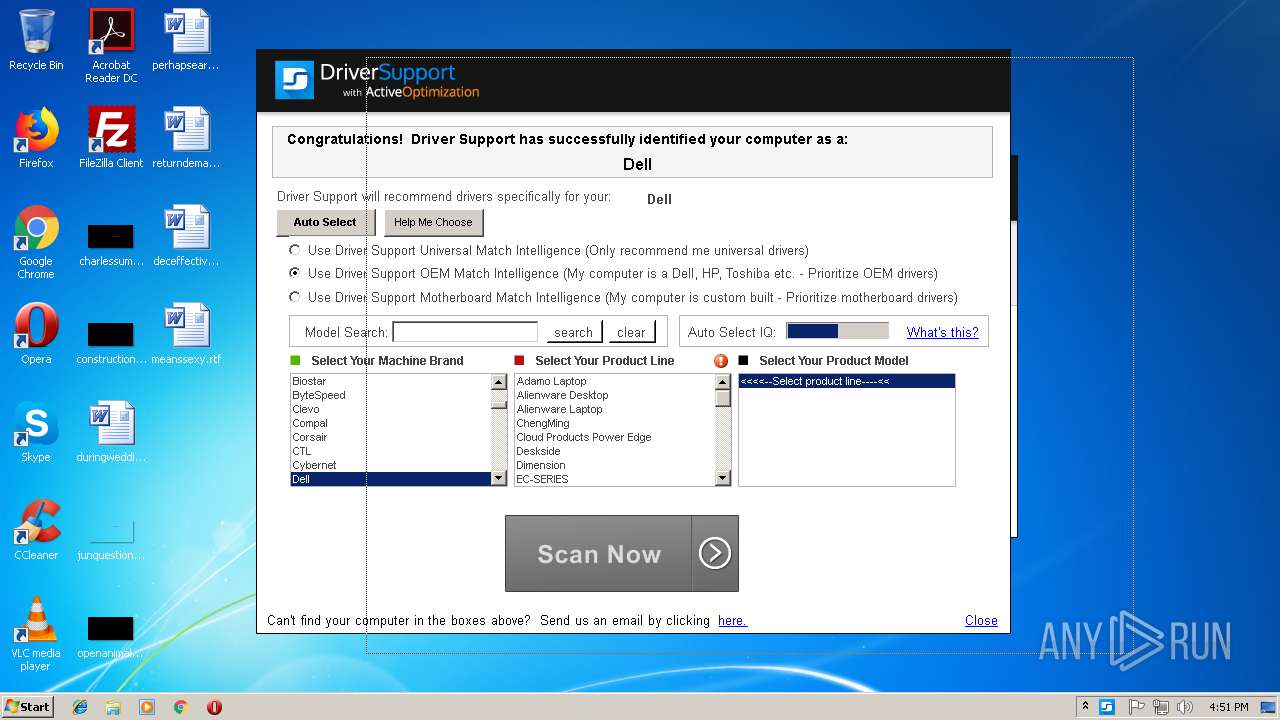Image resolution: width=1280 pixels, height=720 pixels.
Task: Launch Firefox from the desktop
Action: coord(36,138)
